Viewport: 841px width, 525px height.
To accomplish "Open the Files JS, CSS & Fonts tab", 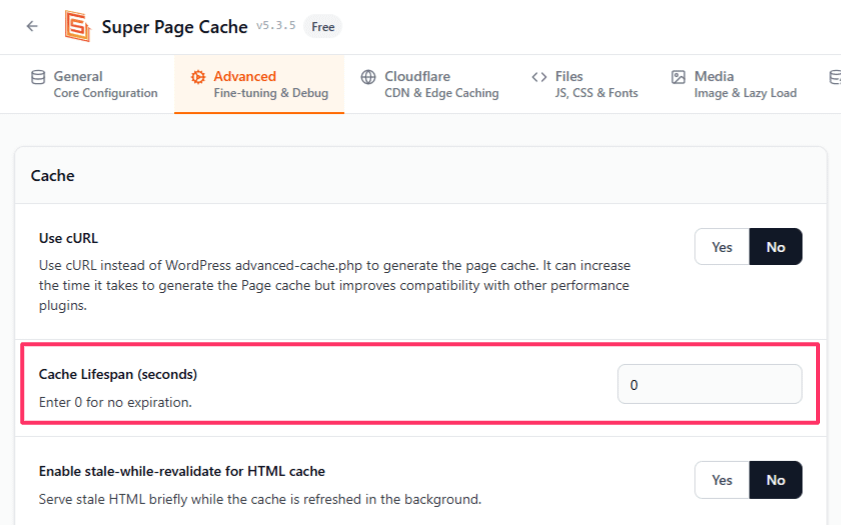I will coord(585,84).
